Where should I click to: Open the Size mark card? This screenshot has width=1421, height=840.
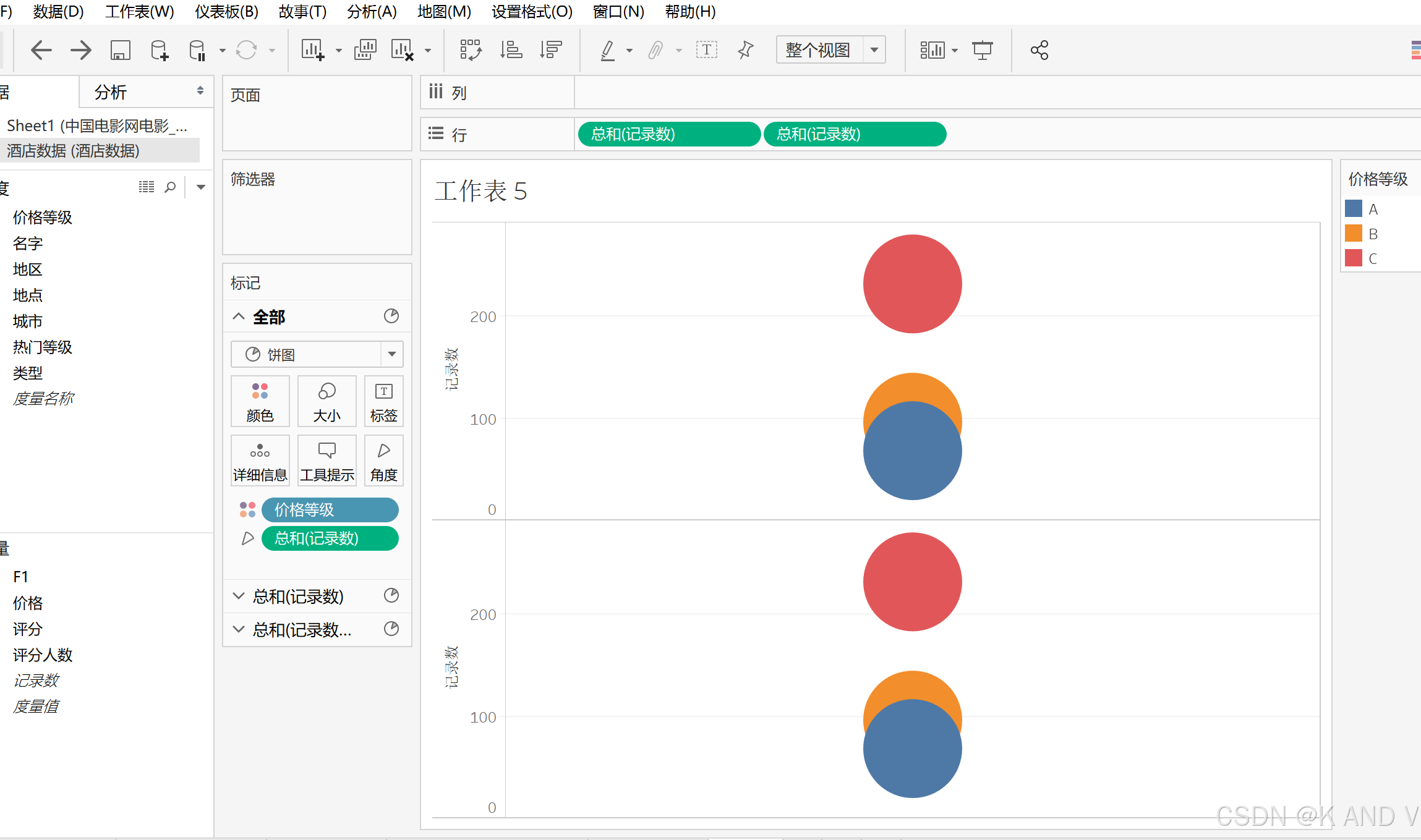pyautogui.click(x=326, y=401)
